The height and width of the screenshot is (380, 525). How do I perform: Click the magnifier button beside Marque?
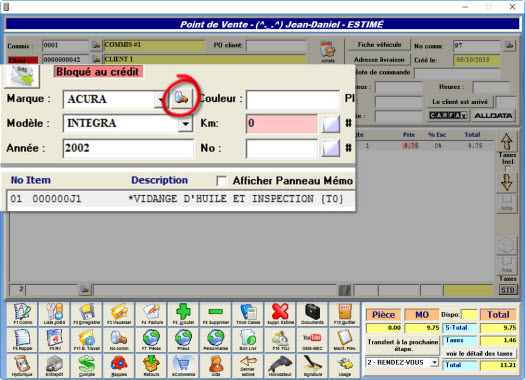point(181,98)
